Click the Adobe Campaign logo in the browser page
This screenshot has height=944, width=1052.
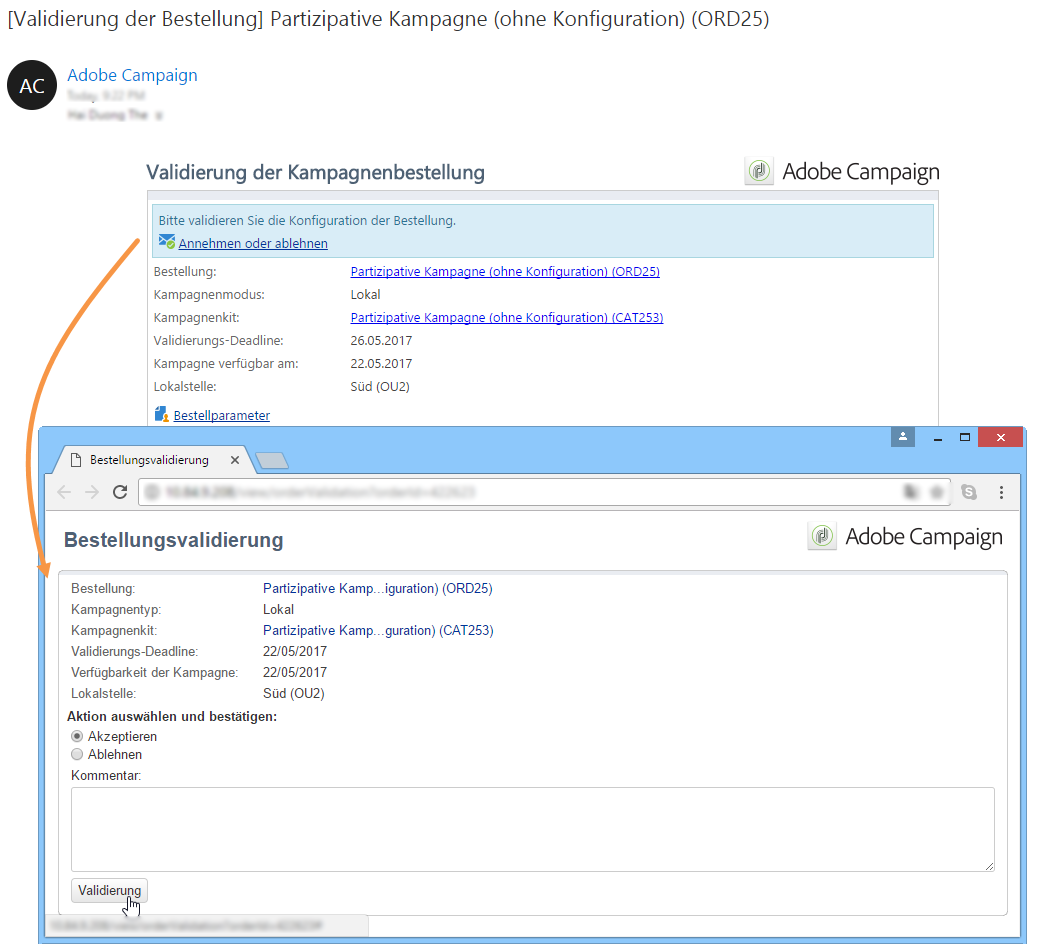[905, 537]
